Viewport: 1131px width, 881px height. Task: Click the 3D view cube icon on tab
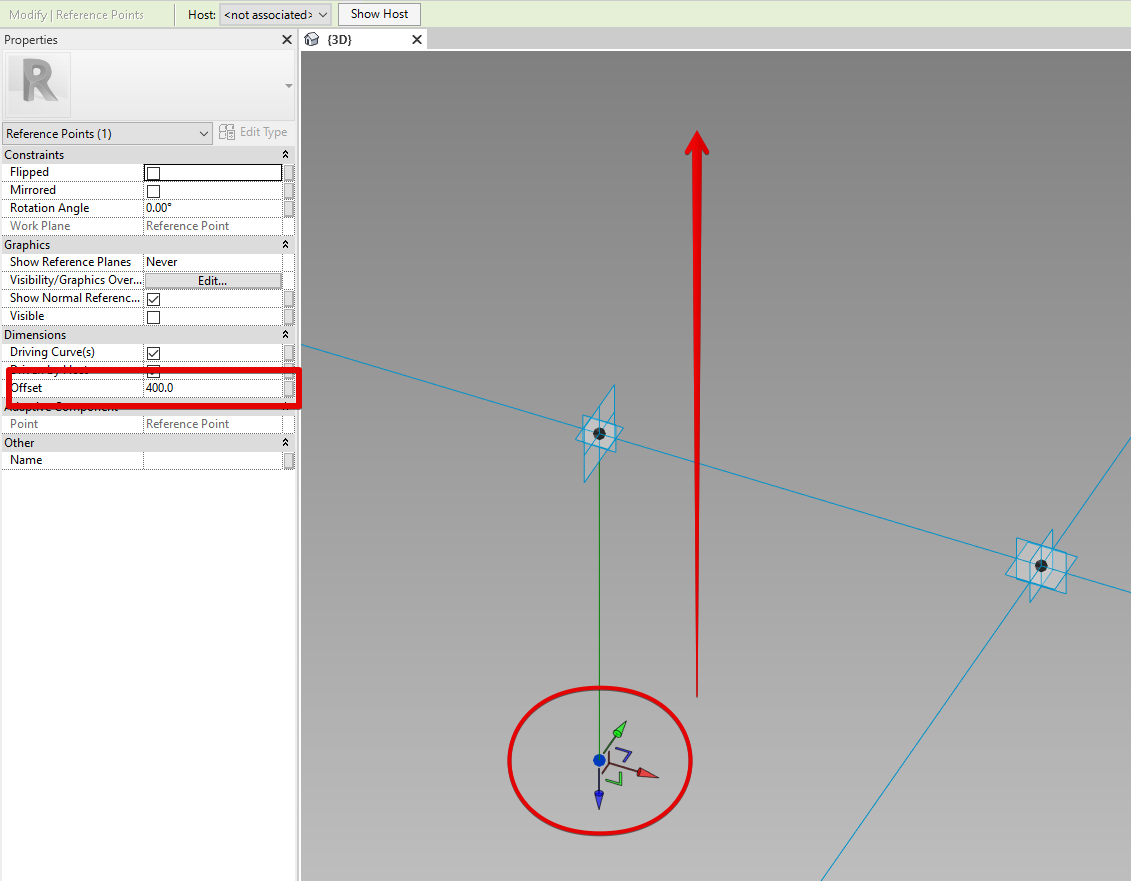pyautogui.click(x=312, y=39)
